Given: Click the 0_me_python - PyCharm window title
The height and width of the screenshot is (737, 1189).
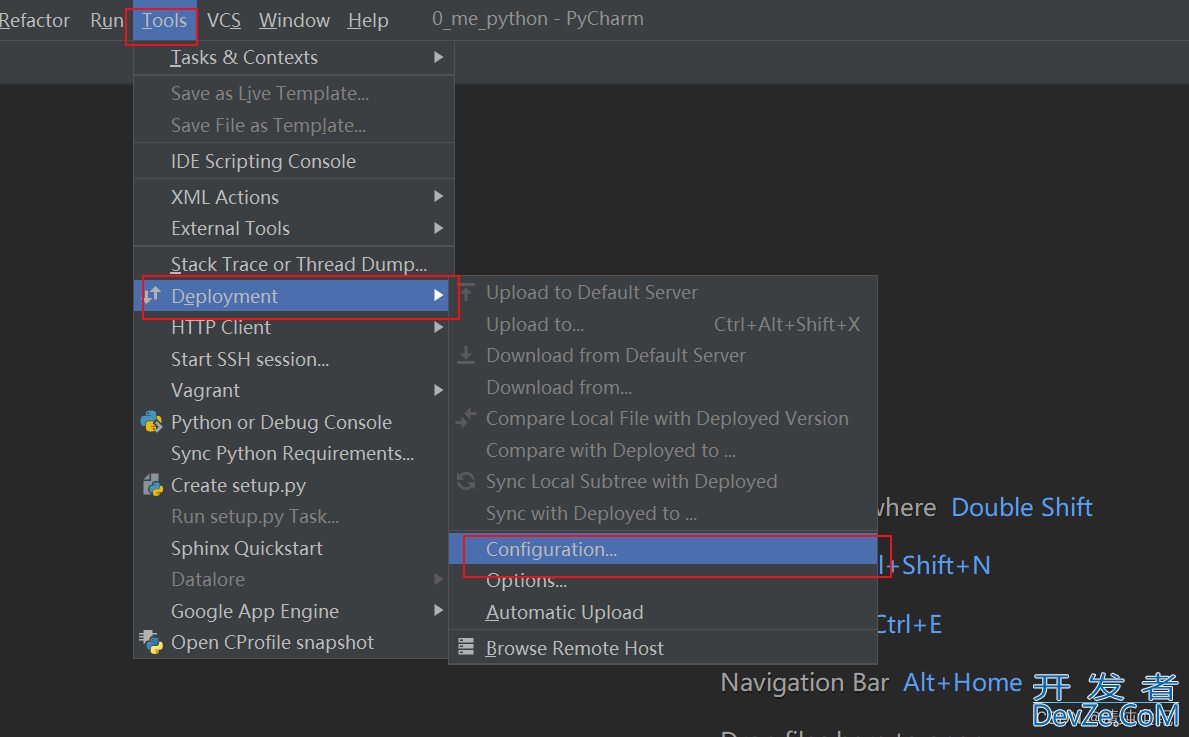Looking at the screenshot, I should [538, 19].
